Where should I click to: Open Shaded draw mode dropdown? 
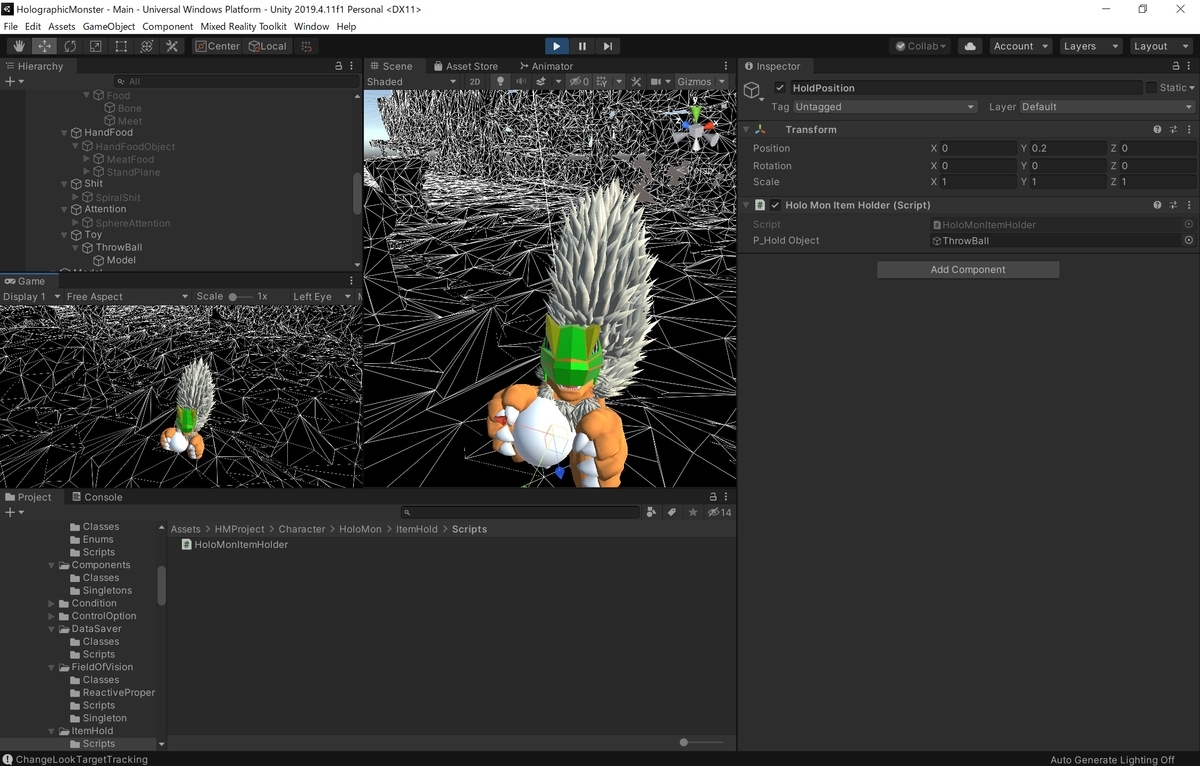[x=411, y=82]
